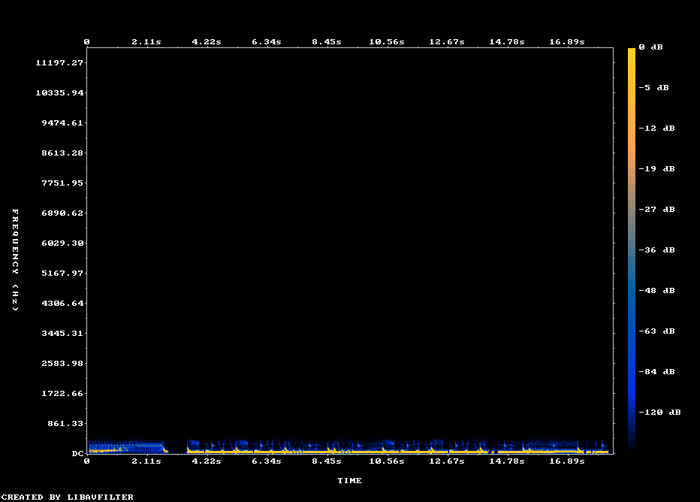
Task: Click the 9474.61 Hz tick label
Action: [62, 123]
